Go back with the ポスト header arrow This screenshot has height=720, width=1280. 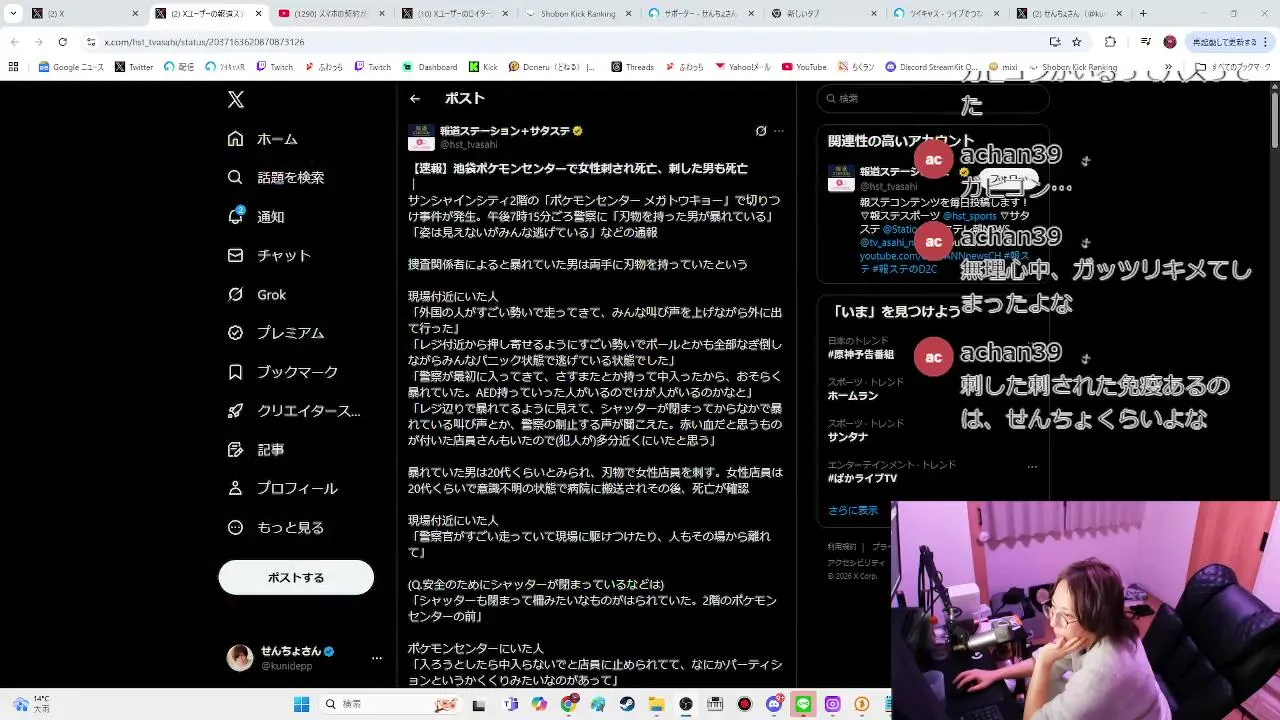click(x=415, y=98)
